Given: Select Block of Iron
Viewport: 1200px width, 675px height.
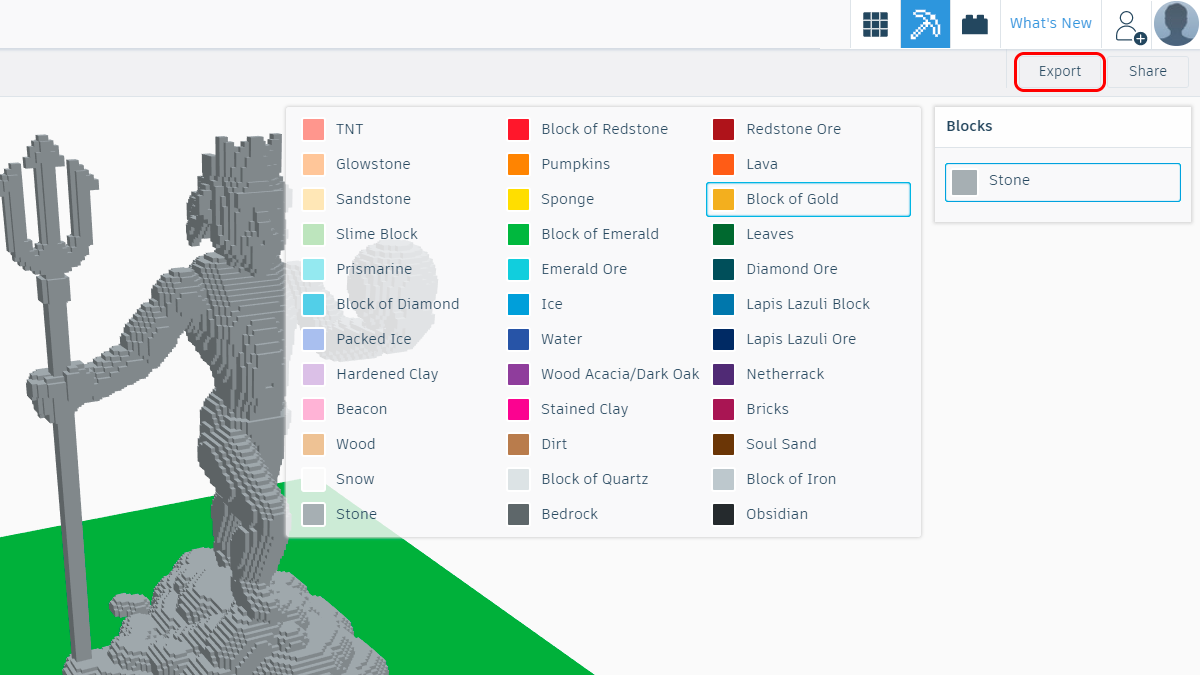Looking at the screenshot, I should (x=808, y=479).
